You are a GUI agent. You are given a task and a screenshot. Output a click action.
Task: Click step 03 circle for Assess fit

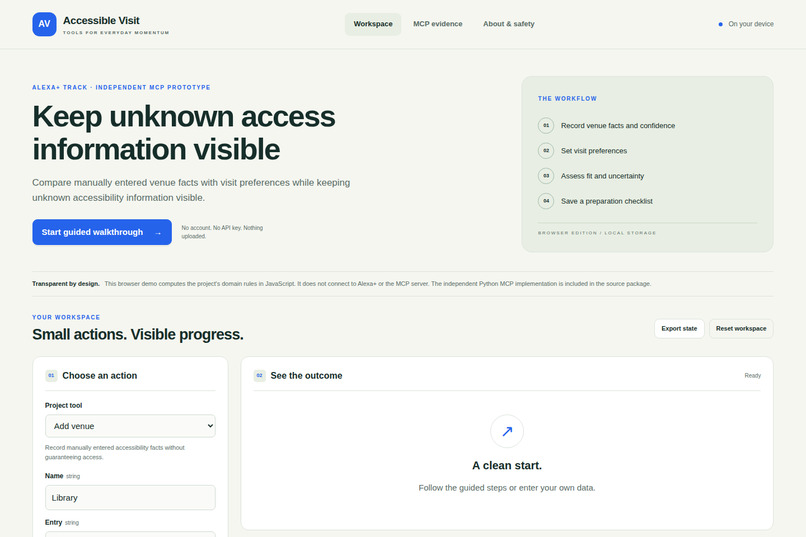(546, 176)
